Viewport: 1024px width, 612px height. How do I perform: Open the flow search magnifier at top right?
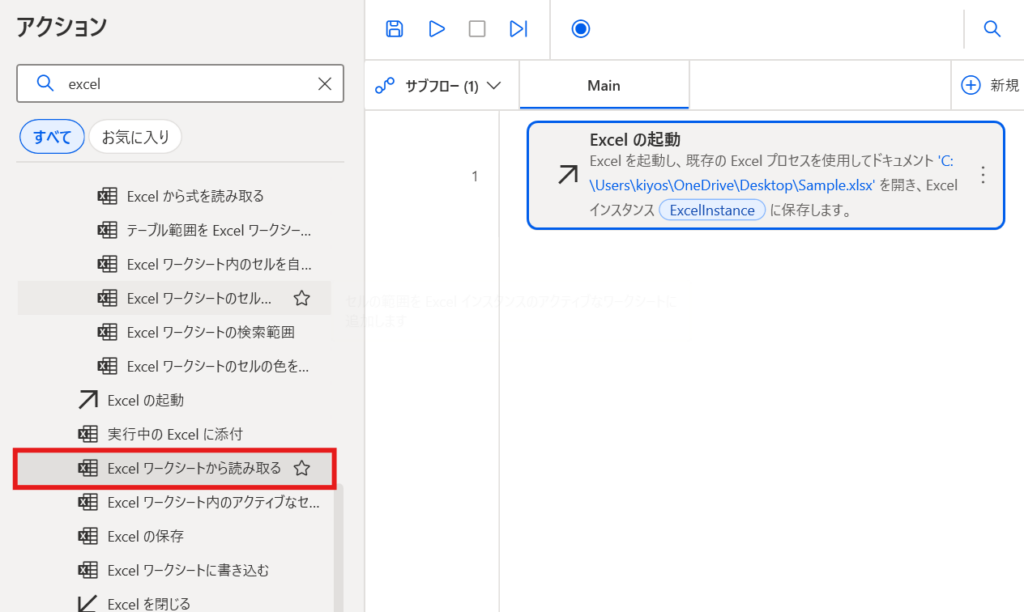coord(992,29)
